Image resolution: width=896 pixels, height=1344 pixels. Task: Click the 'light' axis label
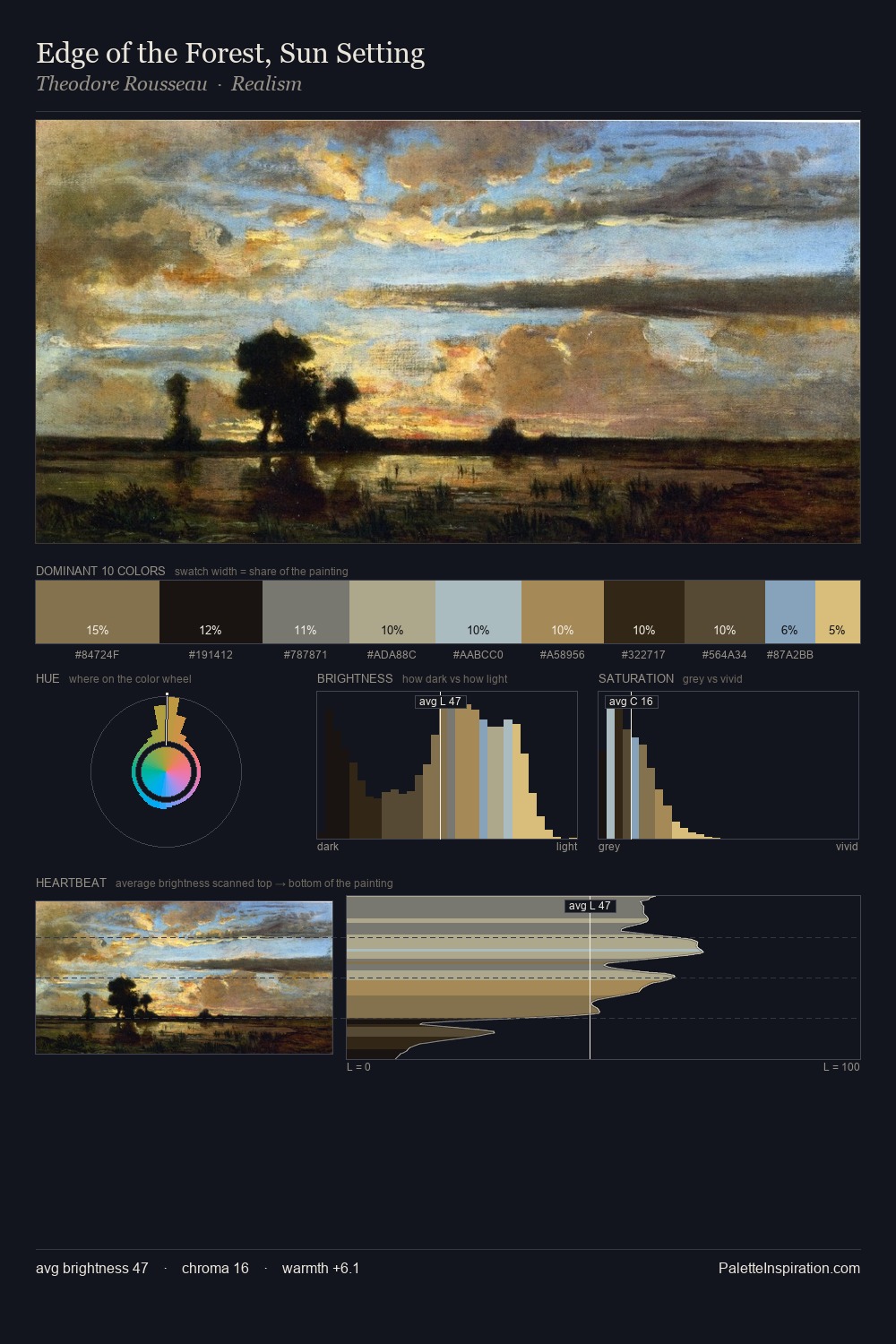click(566, 847)
